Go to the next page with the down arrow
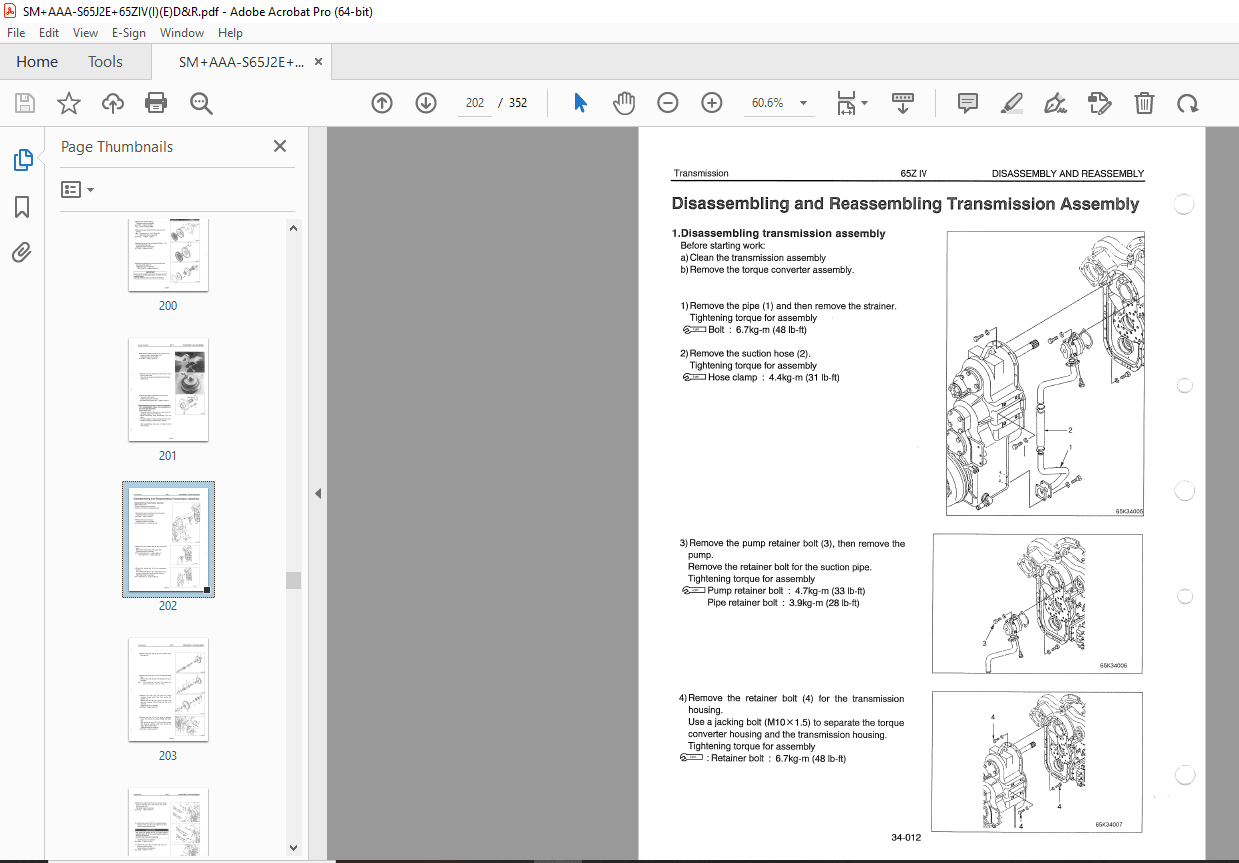This screenshot has width=1239, height=863. pyautogui.click(x=425, y=103)
